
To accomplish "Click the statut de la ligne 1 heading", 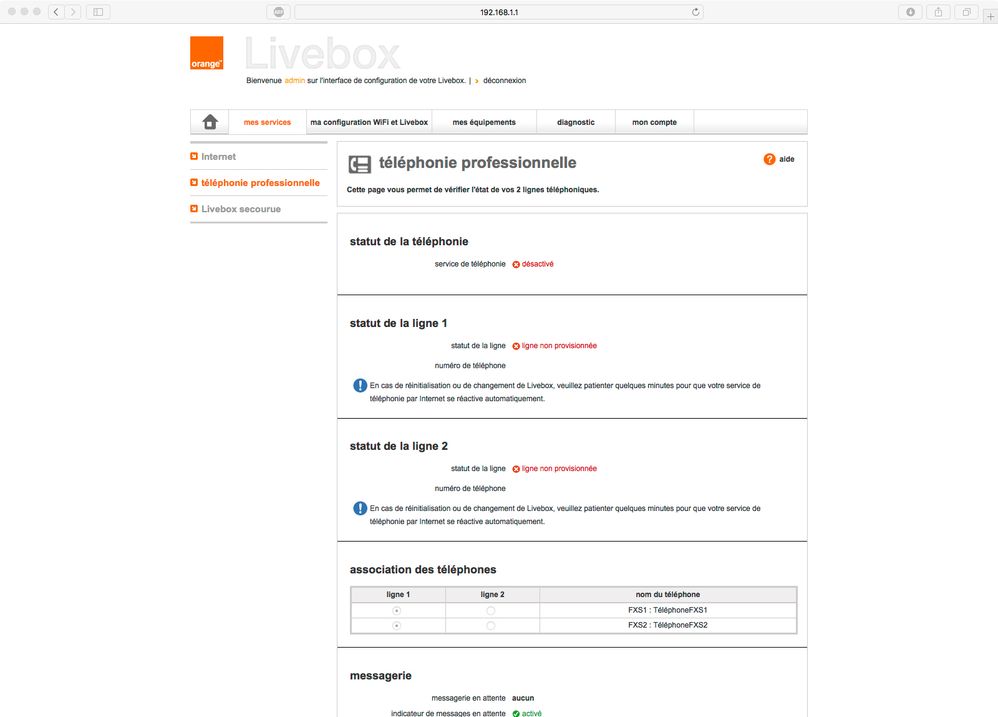I will [398, 323].
